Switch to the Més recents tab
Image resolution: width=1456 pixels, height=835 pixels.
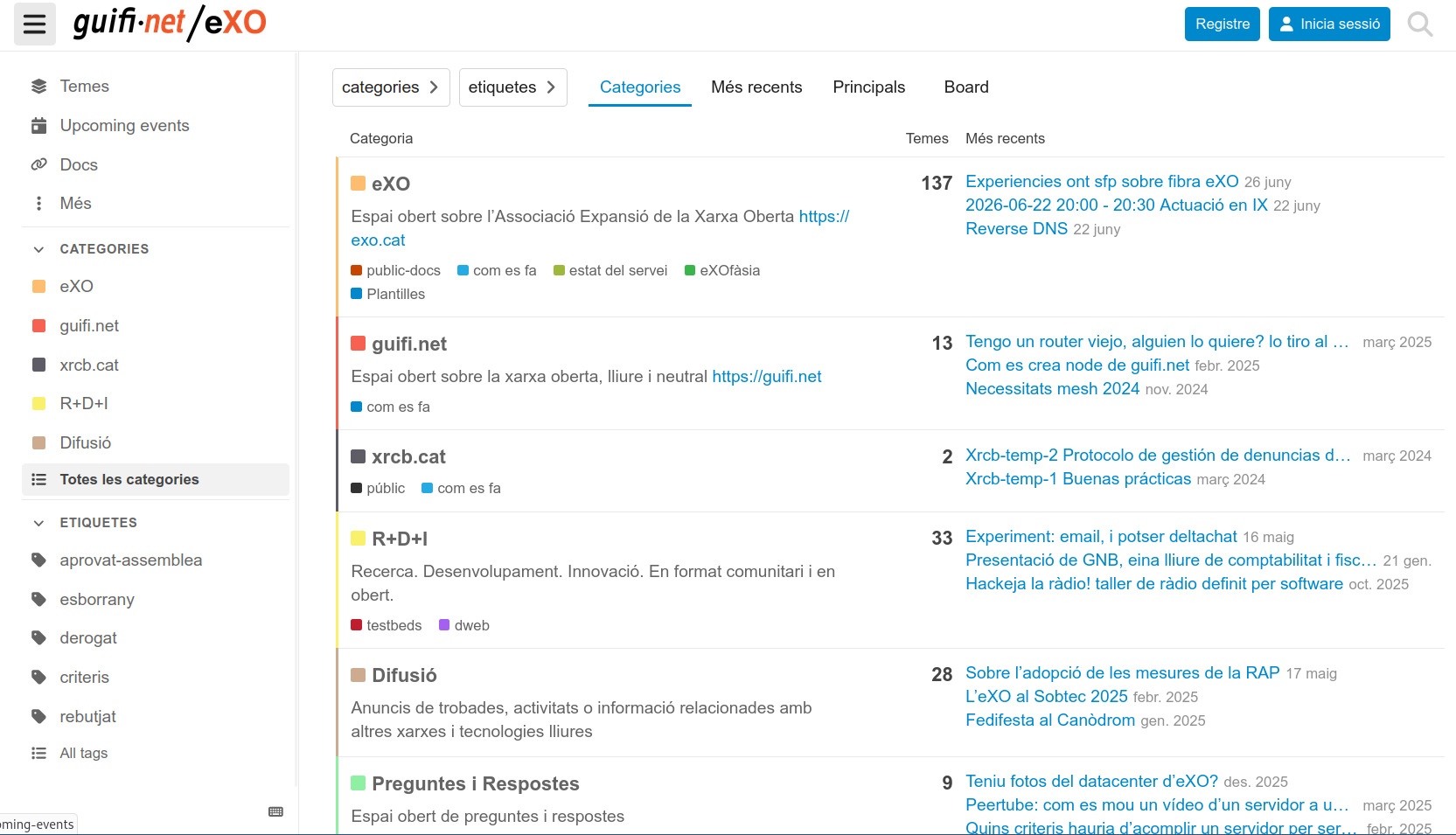[x=756, y=87]
